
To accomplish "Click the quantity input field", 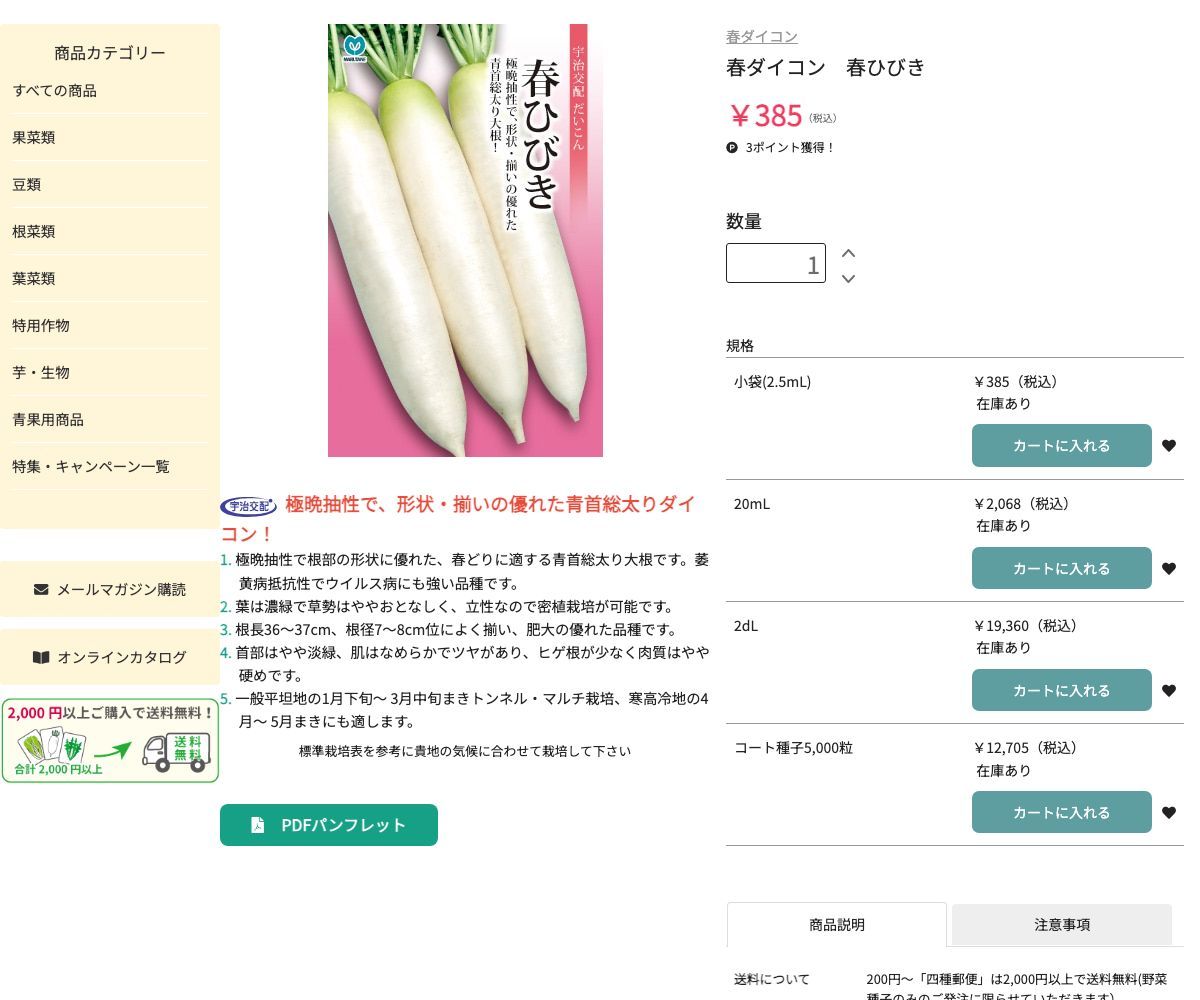I will [775, 263].
